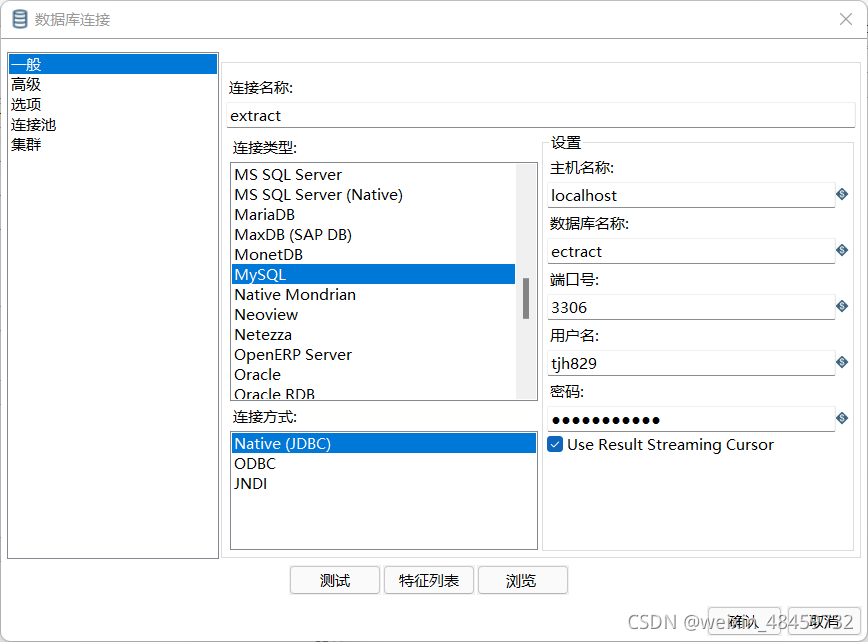
Task: Select Oracle connection type
Action: coord(374,374)
